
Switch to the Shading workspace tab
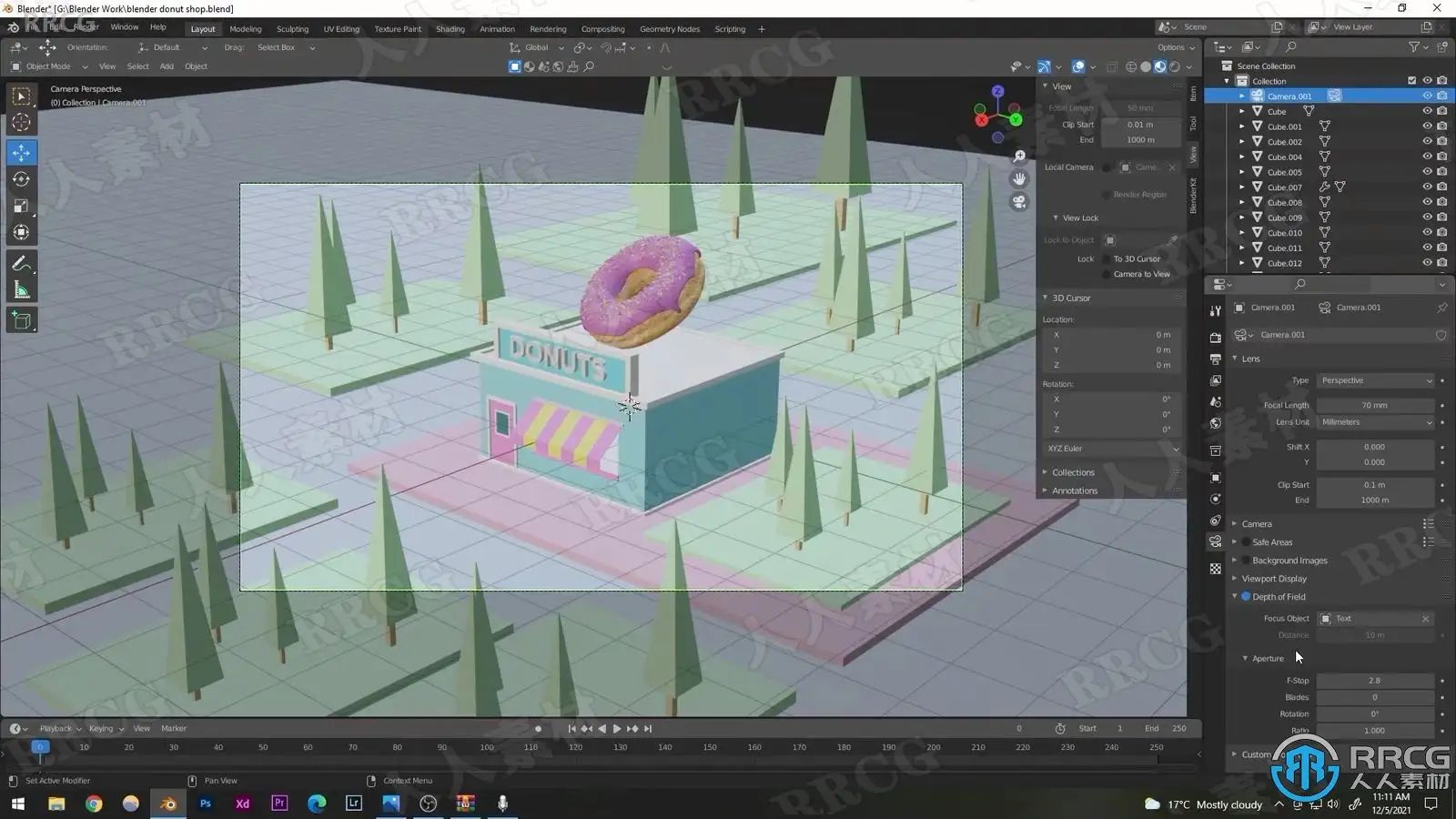pos(450,29)
